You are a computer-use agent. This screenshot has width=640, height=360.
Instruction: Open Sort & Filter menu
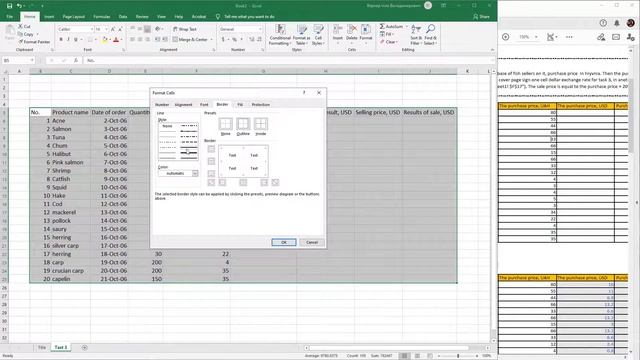416,35
